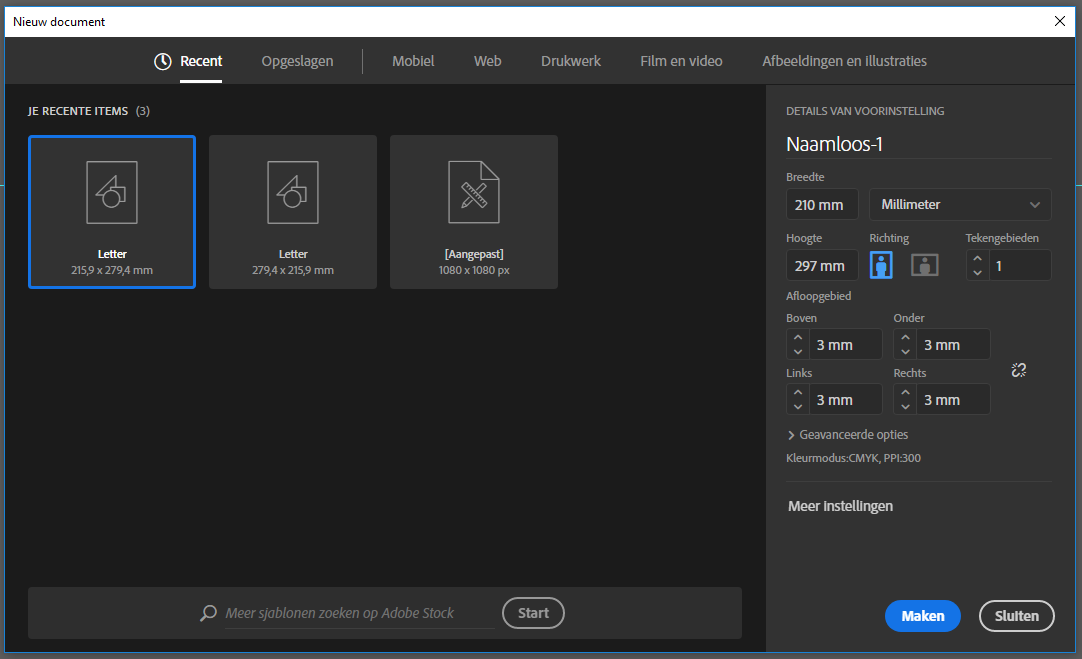Select landscape orientation icon

(924, 265)
